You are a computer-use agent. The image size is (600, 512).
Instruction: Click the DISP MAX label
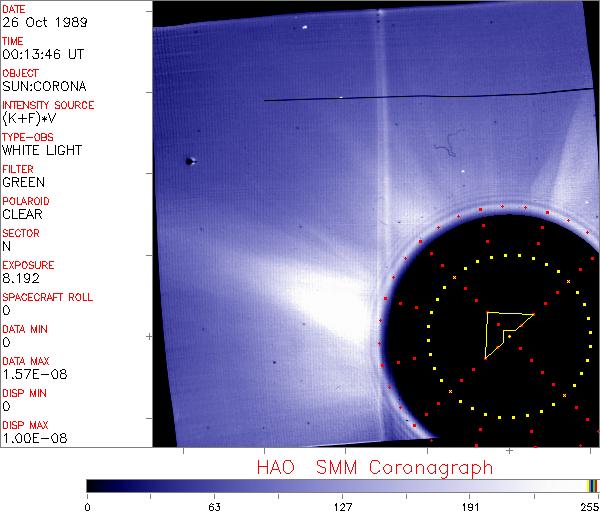[25, 426]
